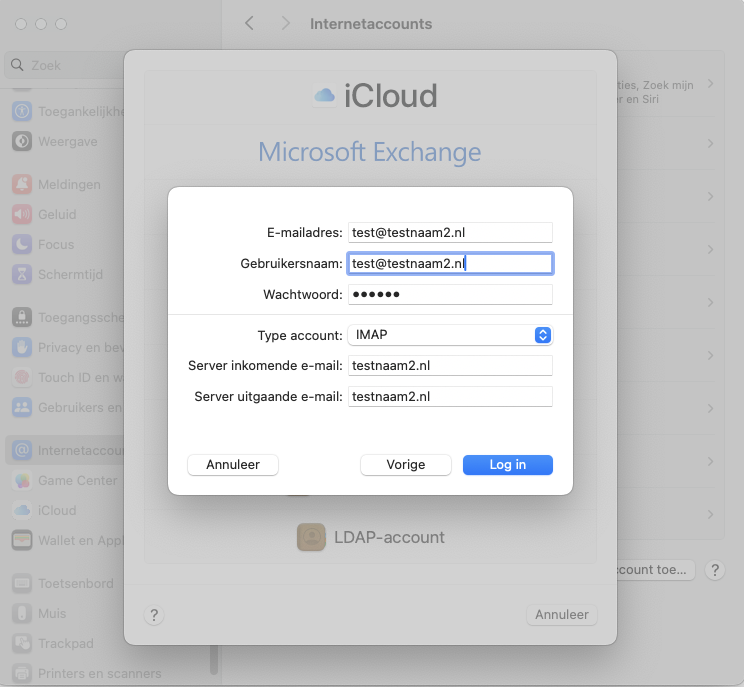
Task: Open Schermtijd hourglass icon
Action: 22,274
